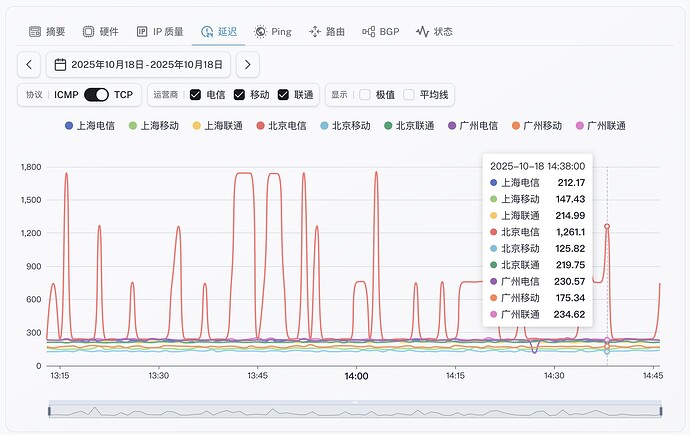Image resolution: width=690 pixels, height=435 pixels.
Task: Open the 摘要 summary tab
Action: pyautogui.click(x=47, y=32)
